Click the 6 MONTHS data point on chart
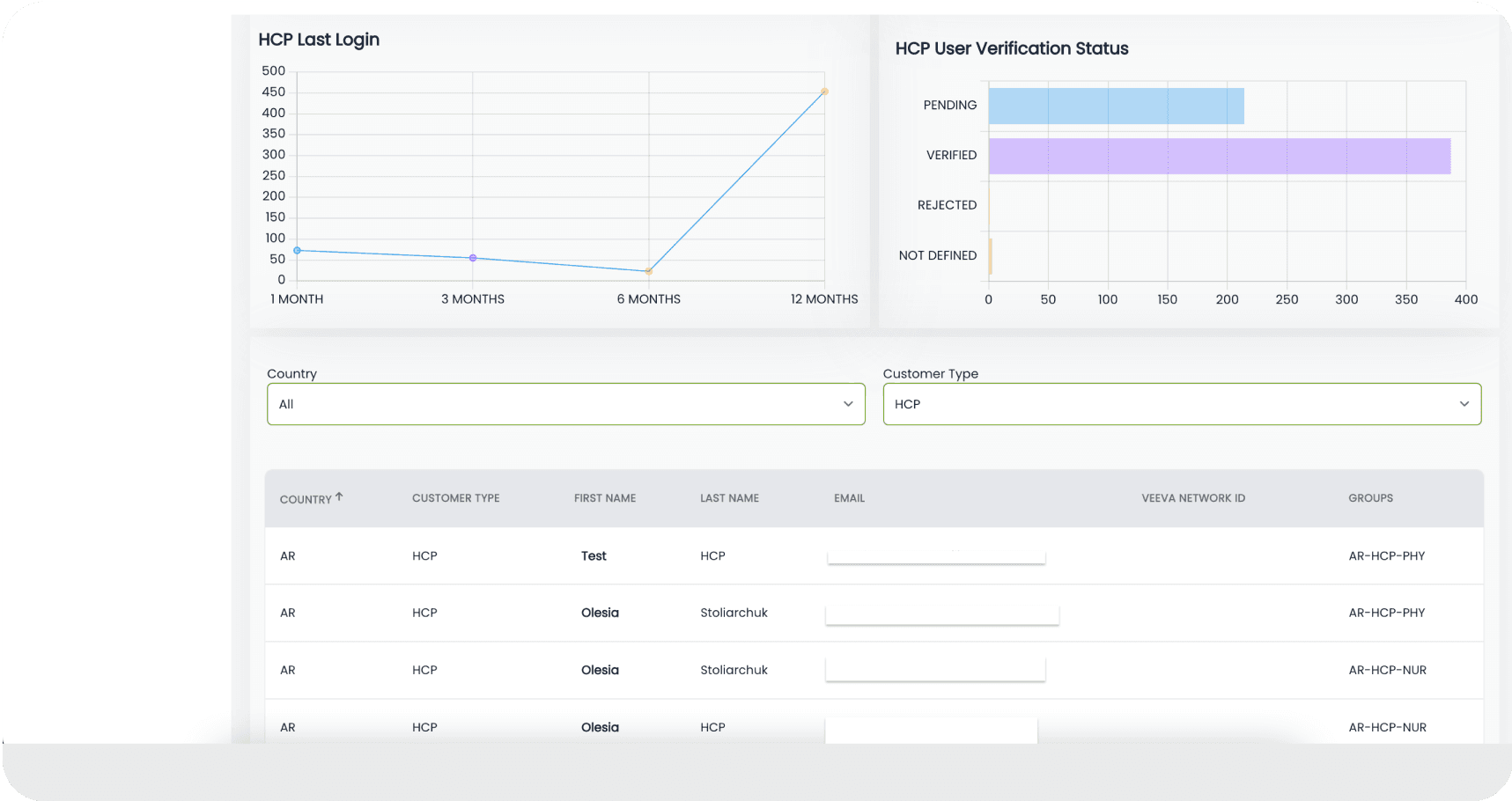The width and height of the screenshot is (1512, 801). tap(649, 271)
